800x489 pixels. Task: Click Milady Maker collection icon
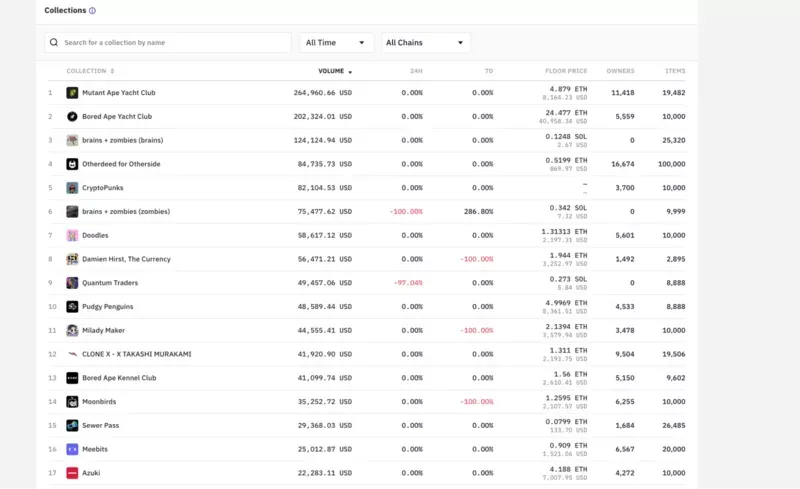tap(72, 330)
